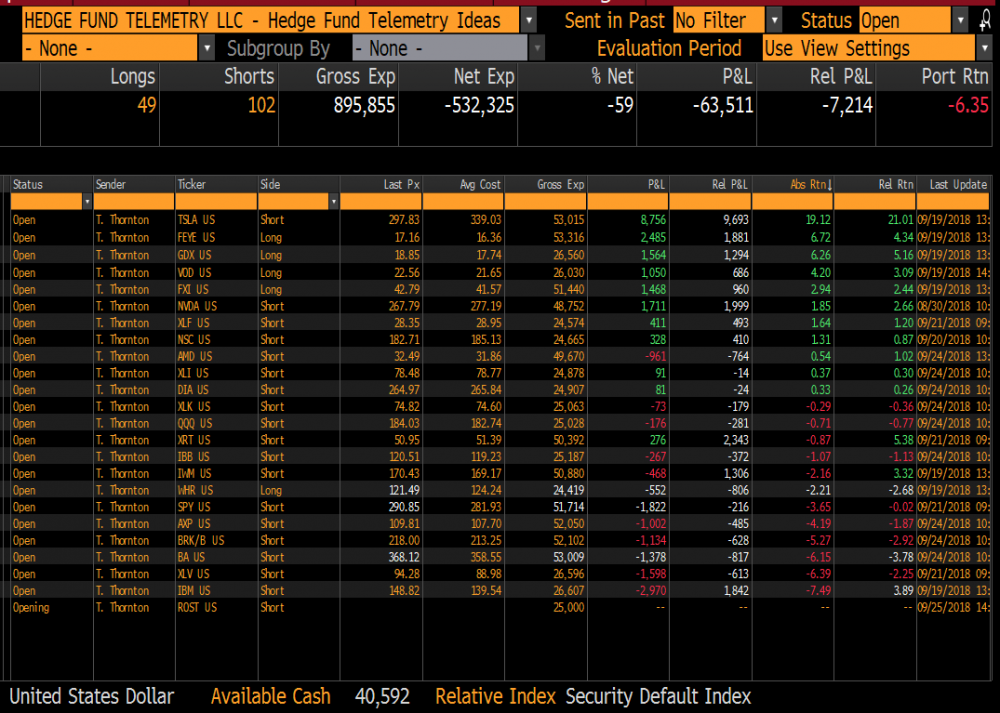Click the Last Update column header
Viewport: 1000px width, 713px height.
coord(958,184)
